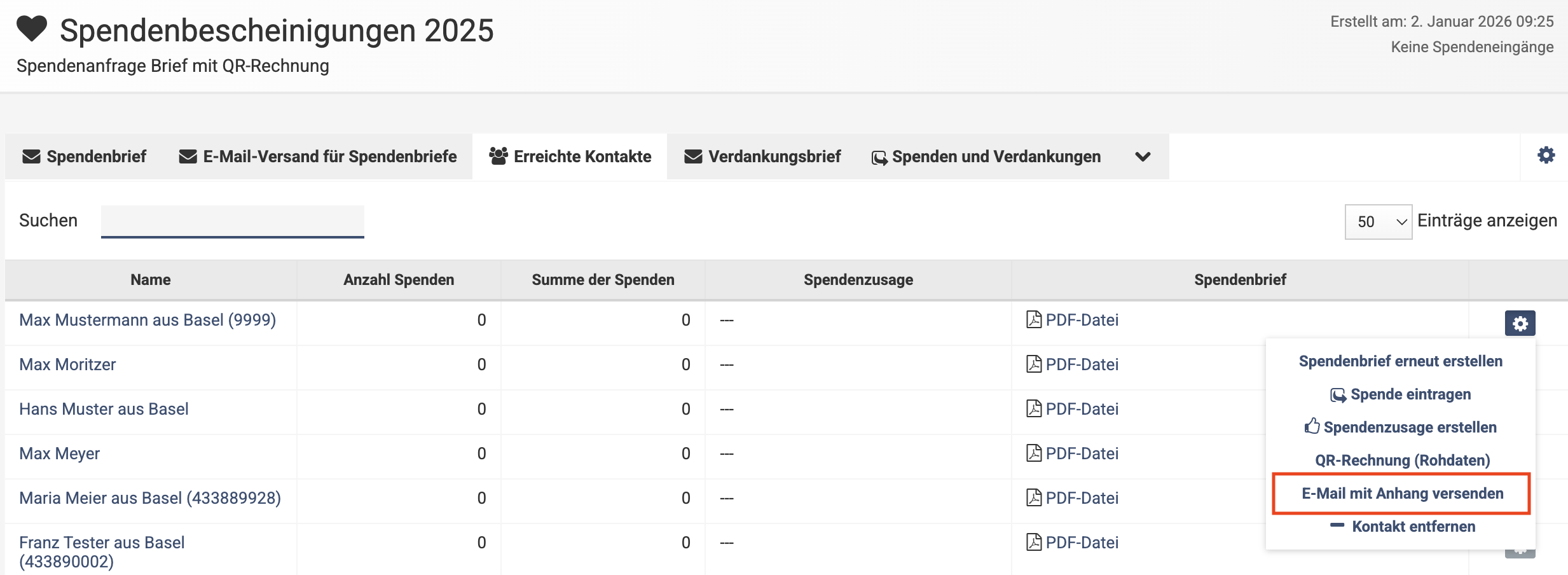The width and height of the screenshot is (1568, 575).
Task: Open the PDF file icon for Franz Tester
Action: [1034, 543]
